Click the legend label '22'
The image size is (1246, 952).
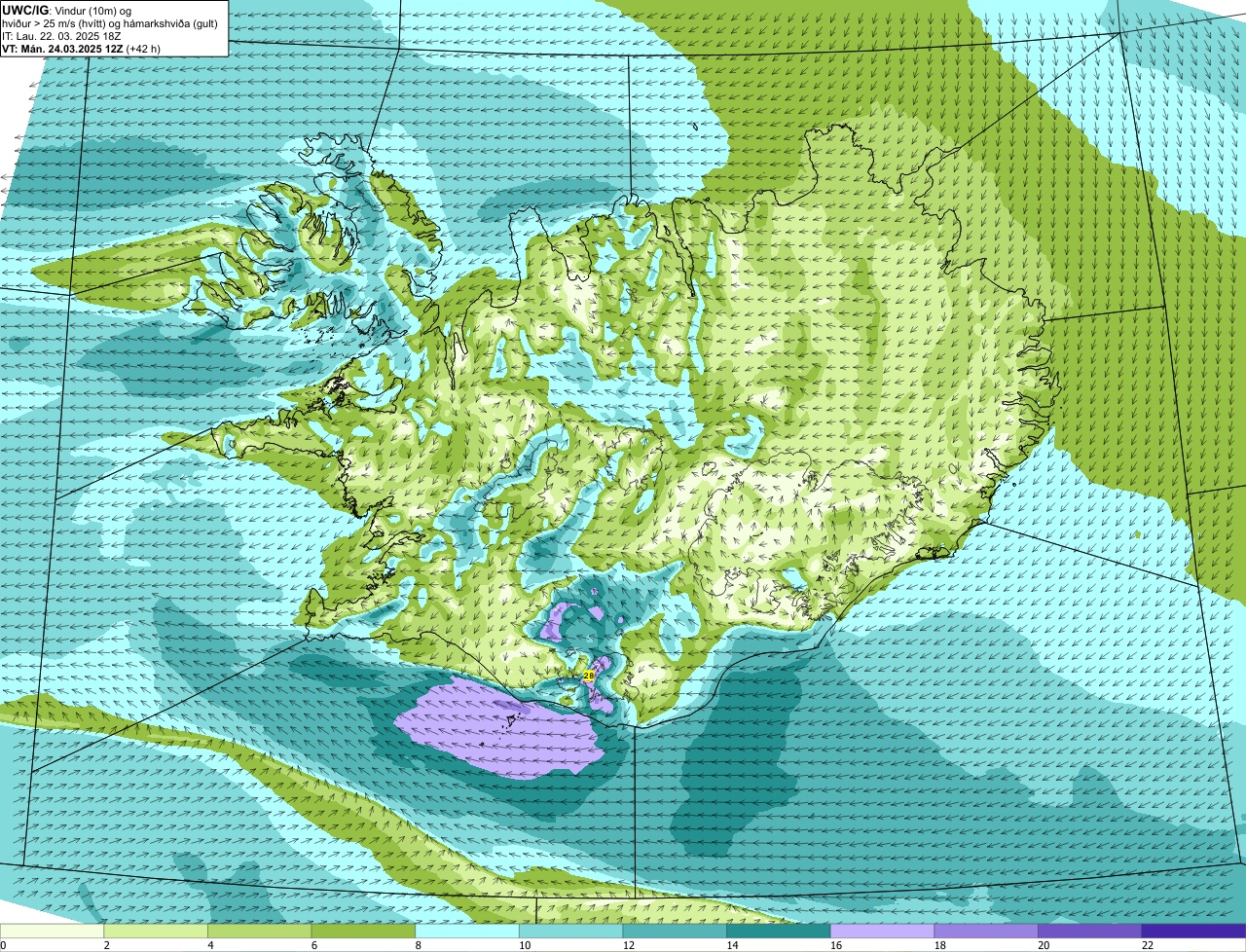tap(1148, 945)
